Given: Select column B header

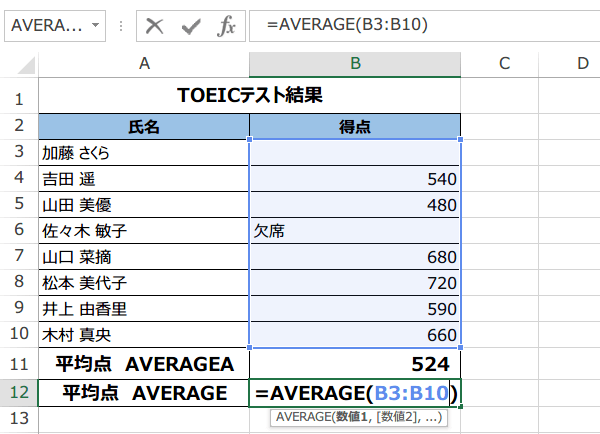Looking at the screenshot, I should [x=355, y=64].
